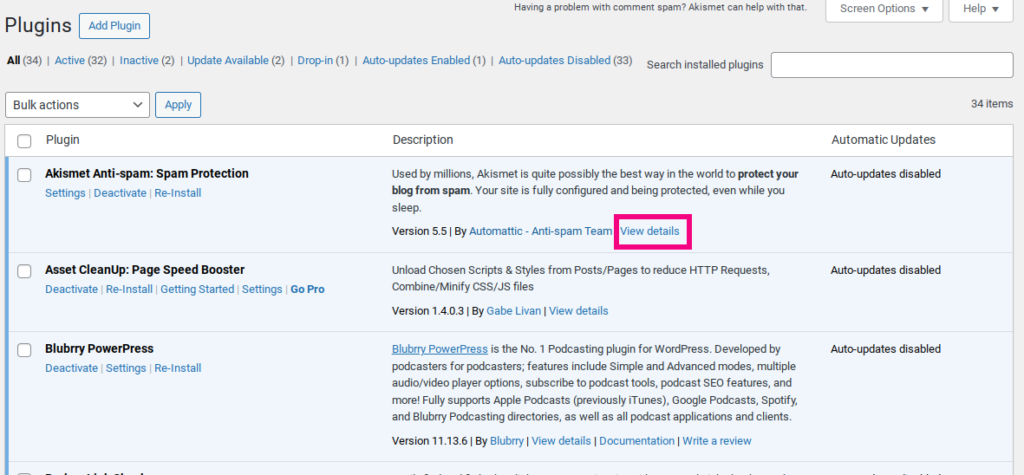This screenshot has width=1024, height=475.
Task: Deactivate Blubrry PowerPress plugin
Action: [71, 368]
